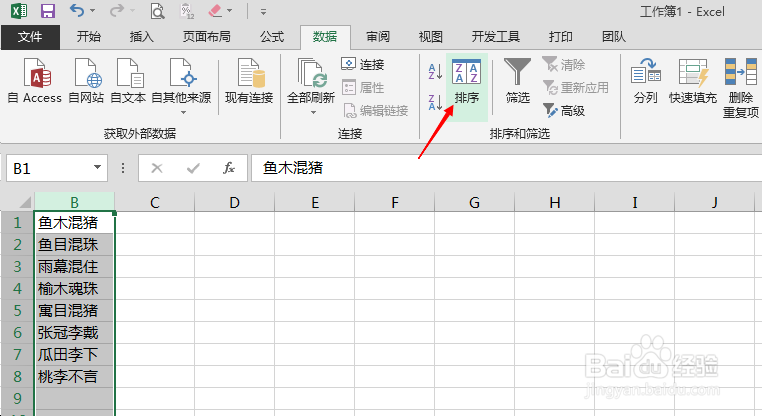Switch to the 视图 tab
Image resolution: width=762 pixels, height=416 pixels.
[431, 37]
